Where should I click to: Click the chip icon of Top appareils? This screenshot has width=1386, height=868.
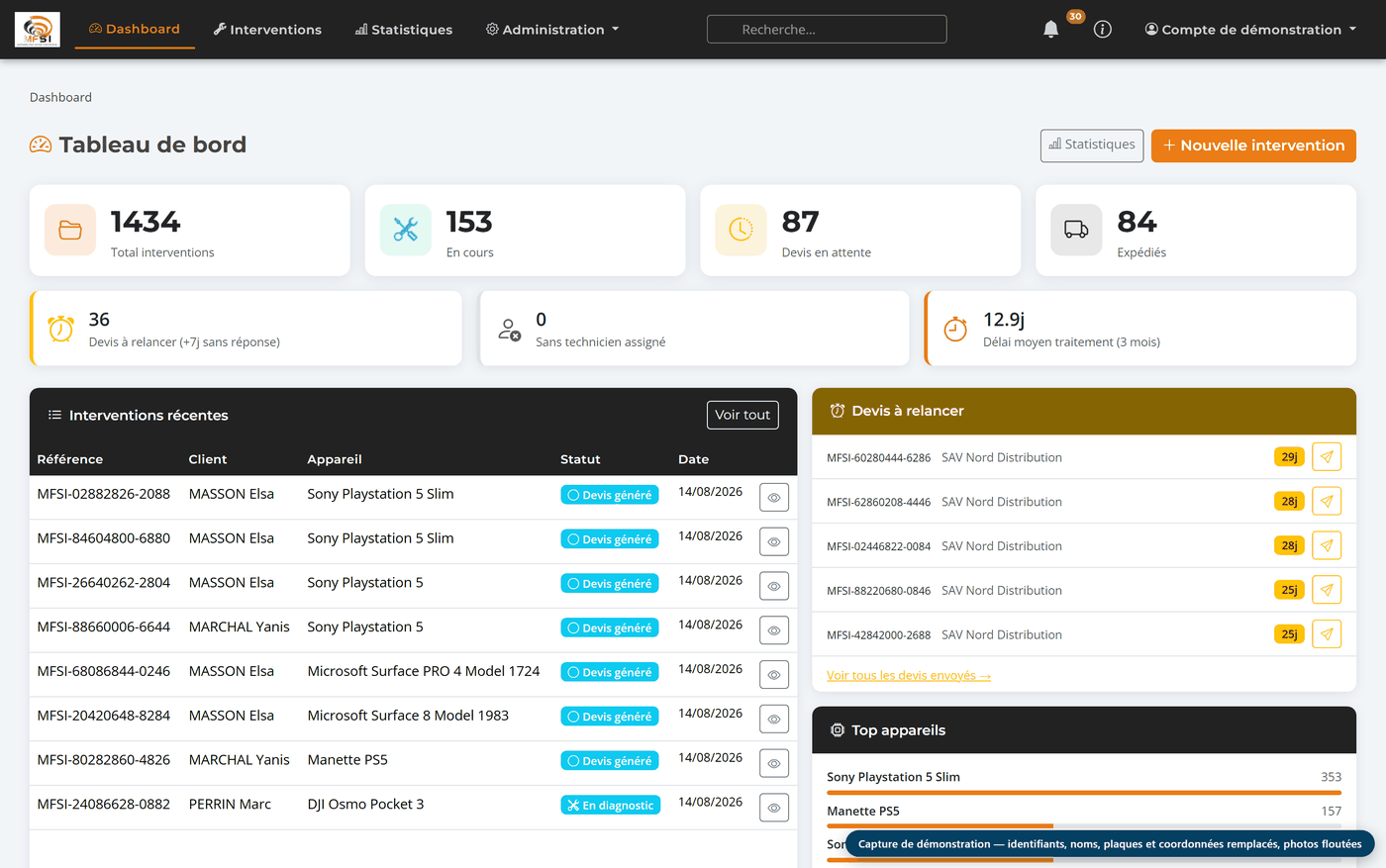click(x=838, y=730)
